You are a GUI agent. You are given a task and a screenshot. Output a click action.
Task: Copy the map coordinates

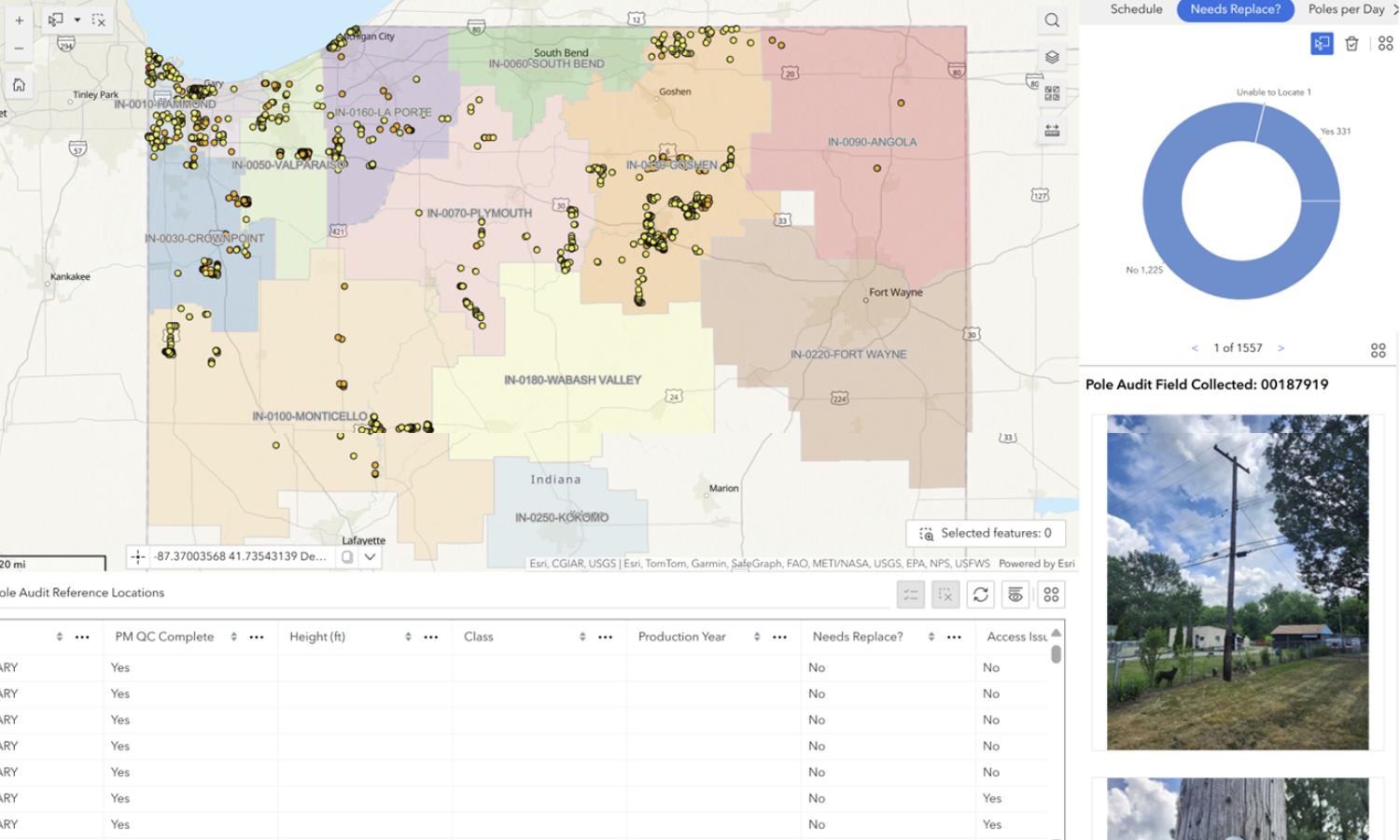point(347,557)
